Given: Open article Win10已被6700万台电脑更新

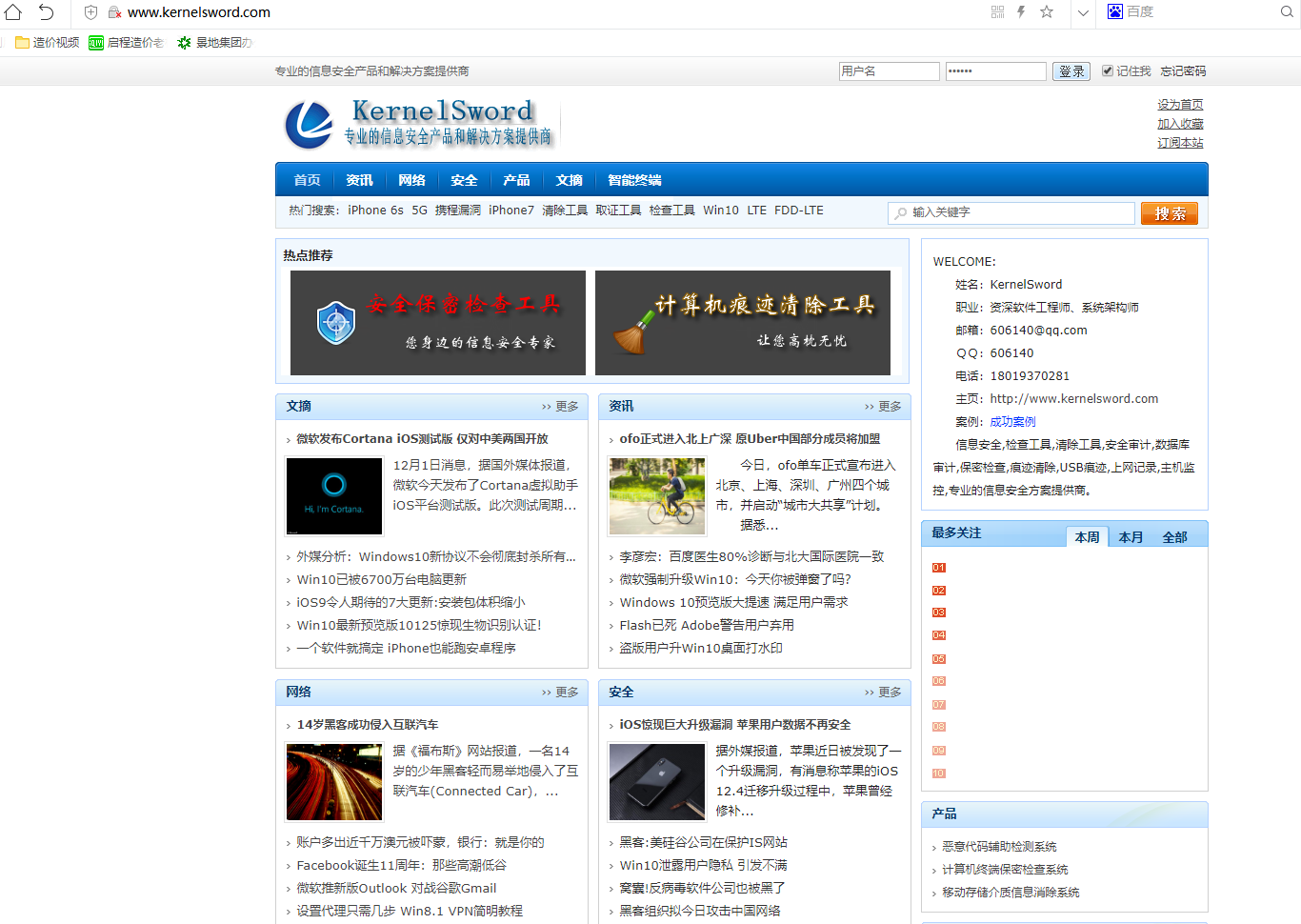Looking at the screenshot, I should 381,580.
